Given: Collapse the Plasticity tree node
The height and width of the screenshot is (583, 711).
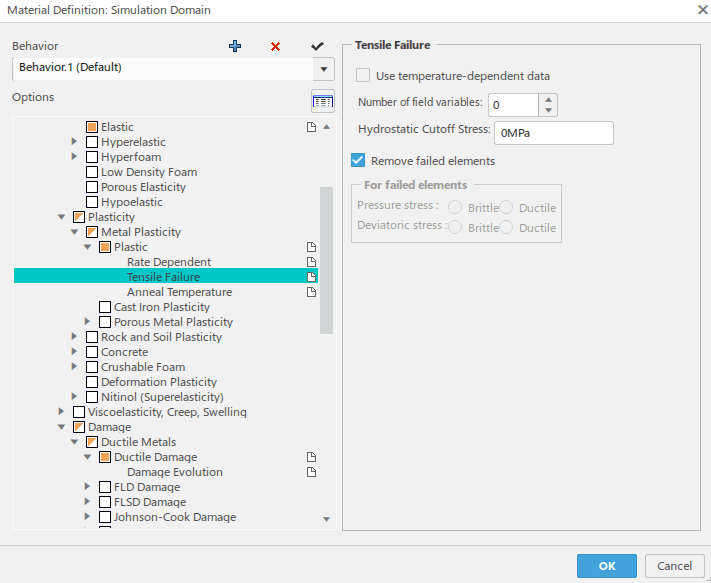Looking at the screenshot, I should (x=62, y=217).
